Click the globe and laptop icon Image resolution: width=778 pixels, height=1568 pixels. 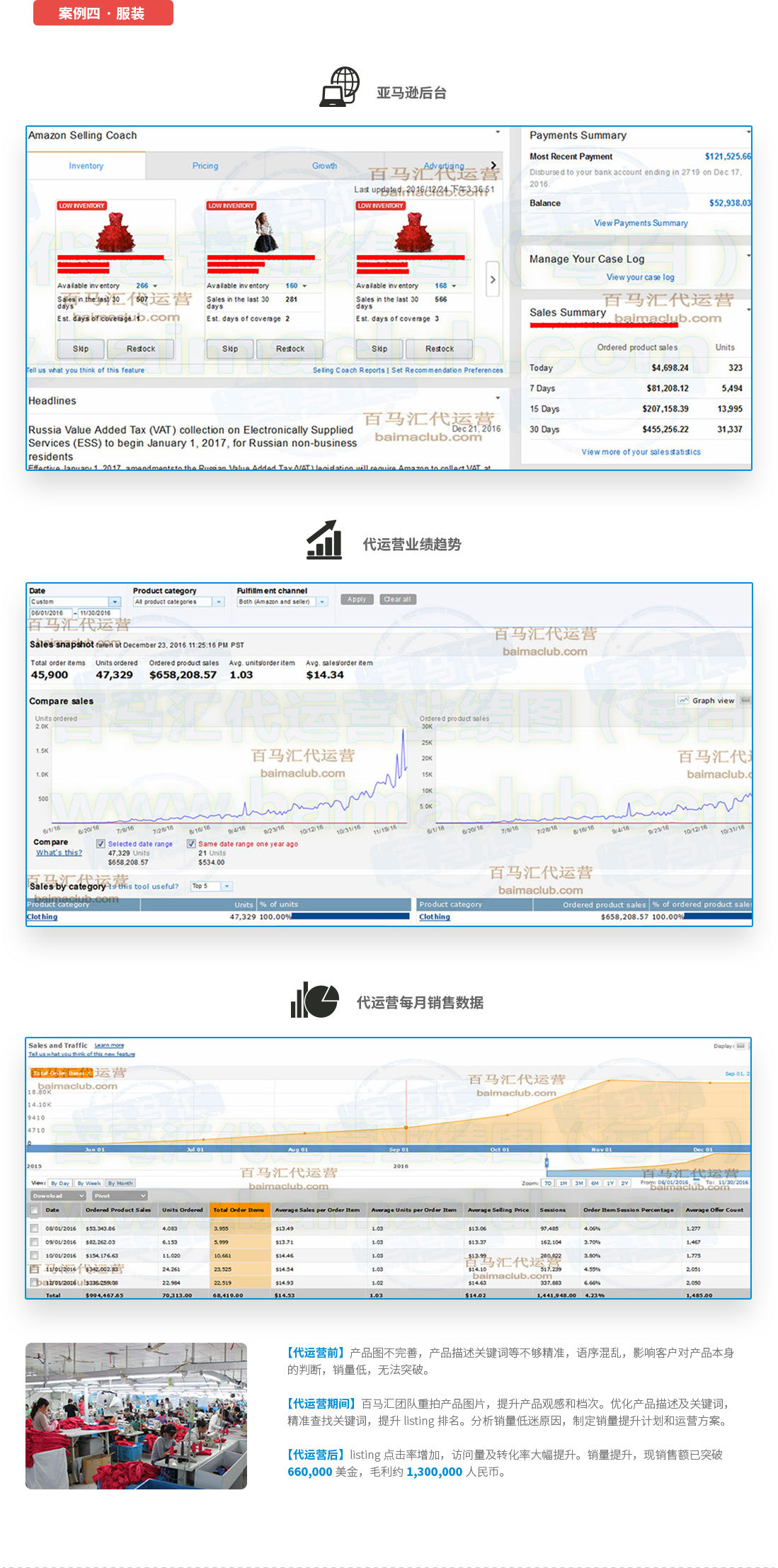click(340, 88)
